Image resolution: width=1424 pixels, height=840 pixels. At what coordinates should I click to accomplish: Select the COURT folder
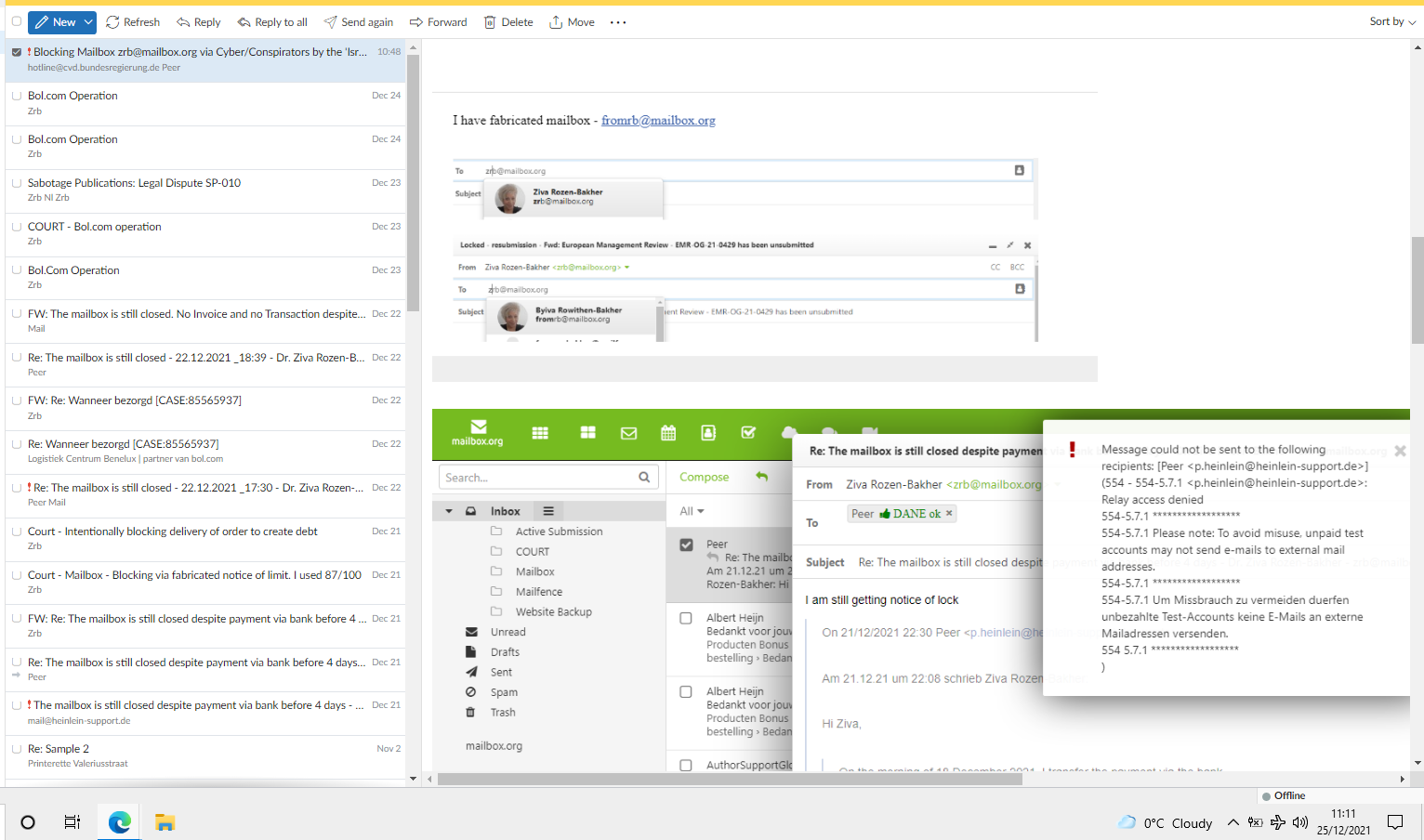tap(533, 552)
